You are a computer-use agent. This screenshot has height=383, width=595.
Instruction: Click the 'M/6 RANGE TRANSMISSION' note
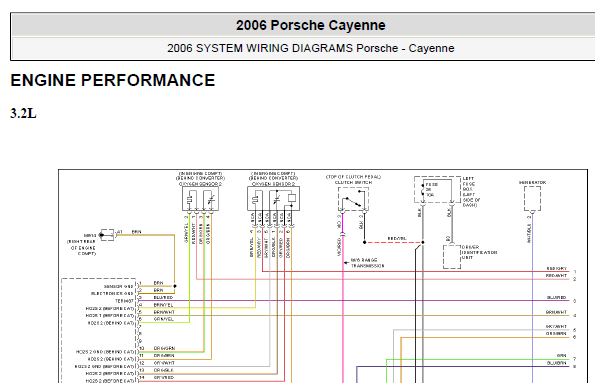click(x=367, y=263)
